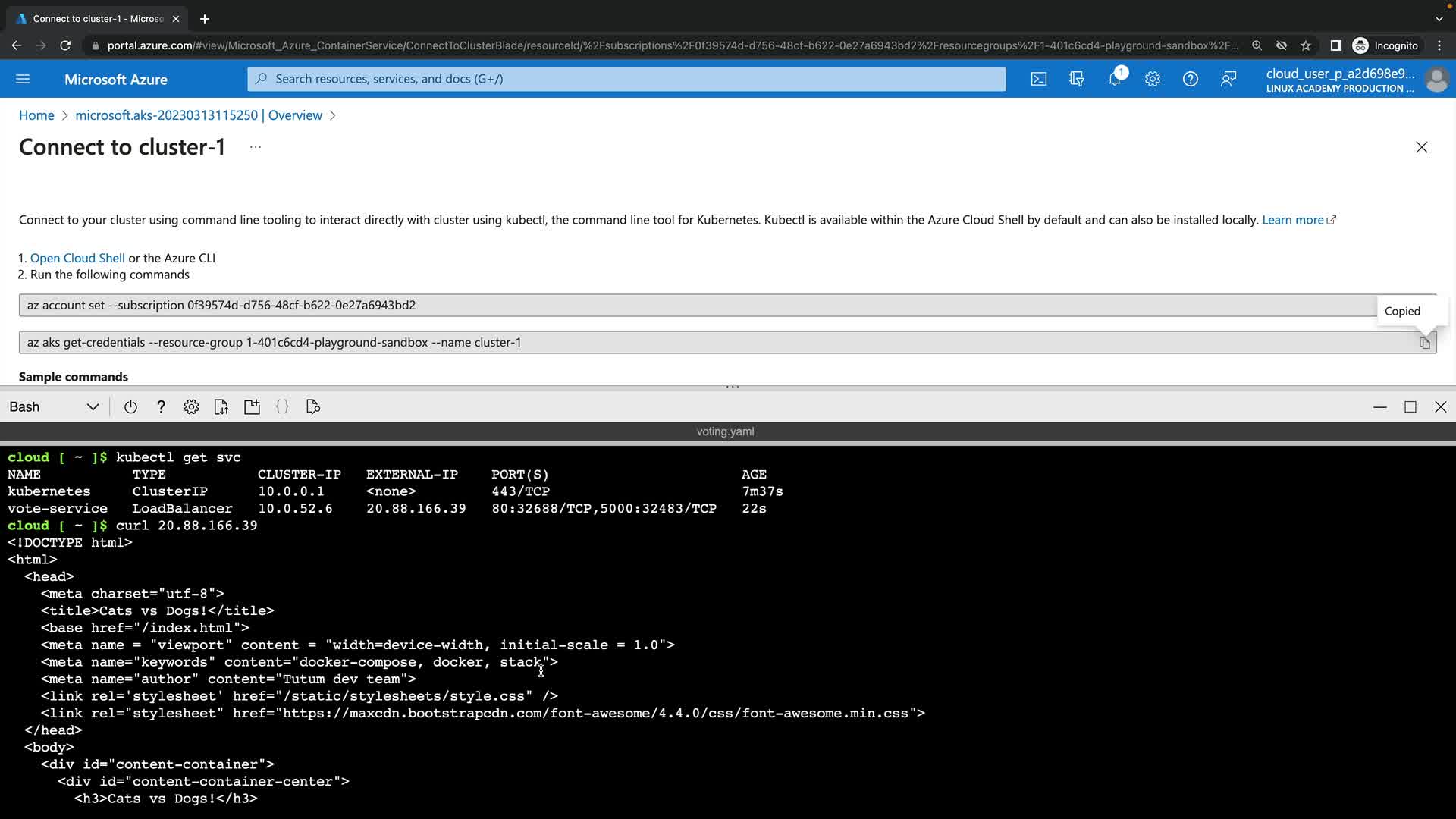
Task: Click the Directories and subscriptions filter icon
Action: [1076, 79]
